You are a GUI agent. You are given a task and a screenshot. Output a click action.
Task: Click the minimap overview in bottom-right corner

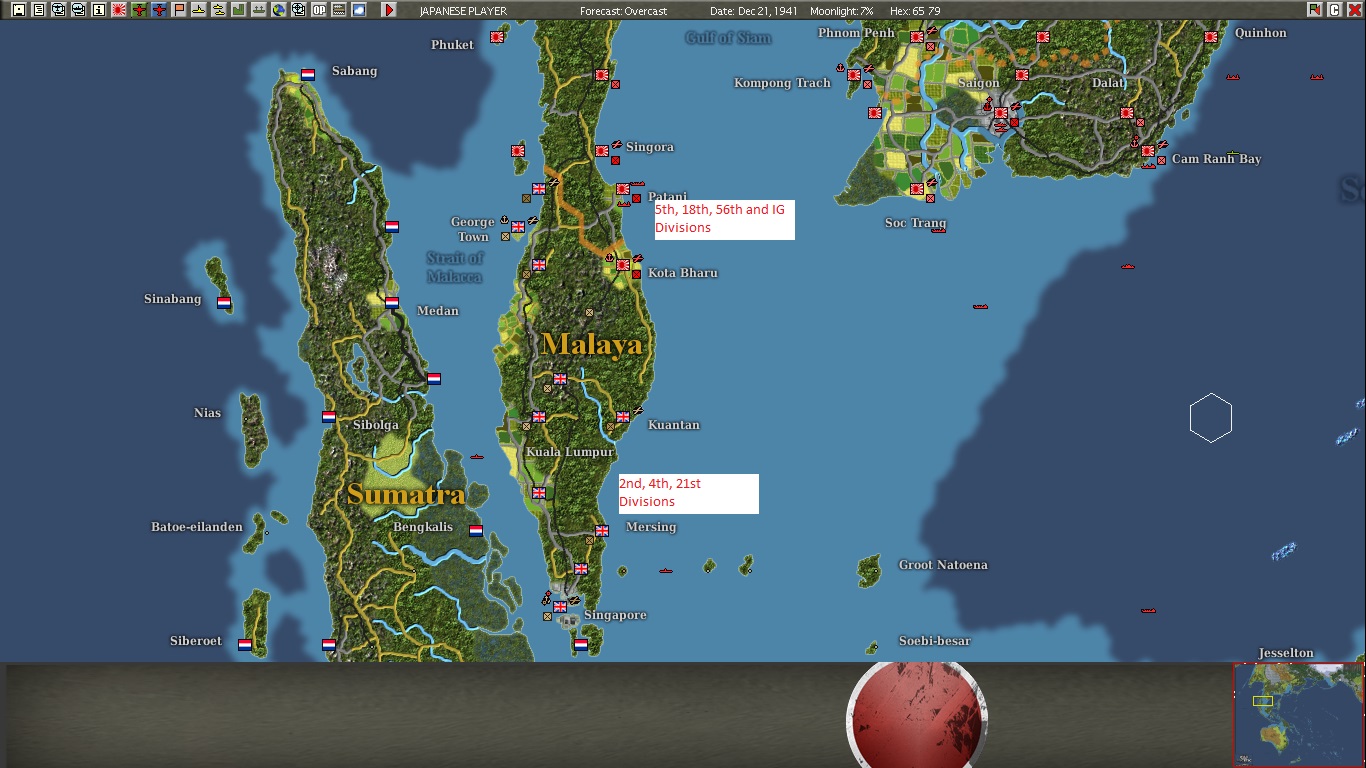(x=1298, y=714)
